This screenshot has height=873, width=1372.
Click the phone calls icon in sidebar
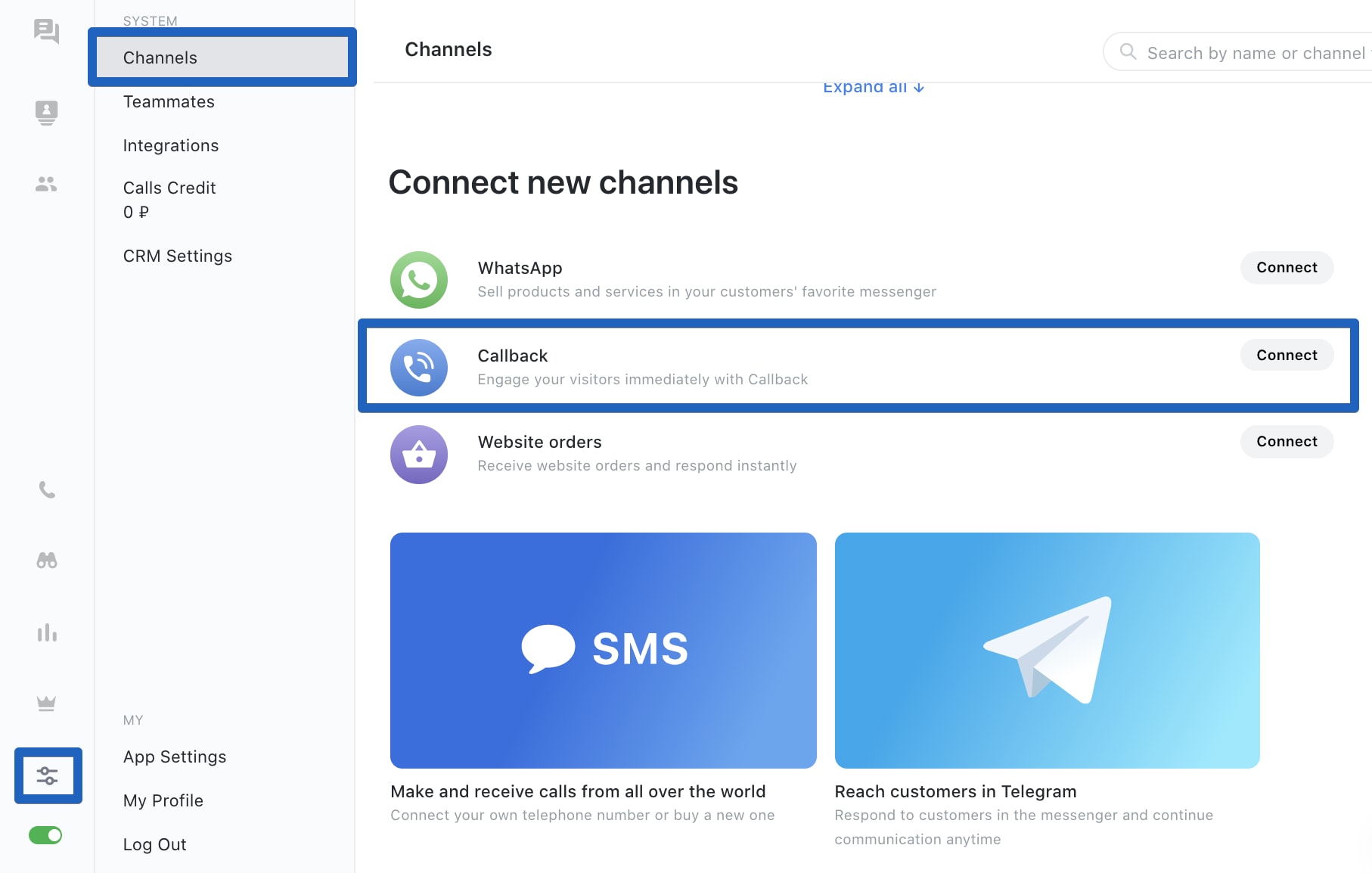[47, 489]
